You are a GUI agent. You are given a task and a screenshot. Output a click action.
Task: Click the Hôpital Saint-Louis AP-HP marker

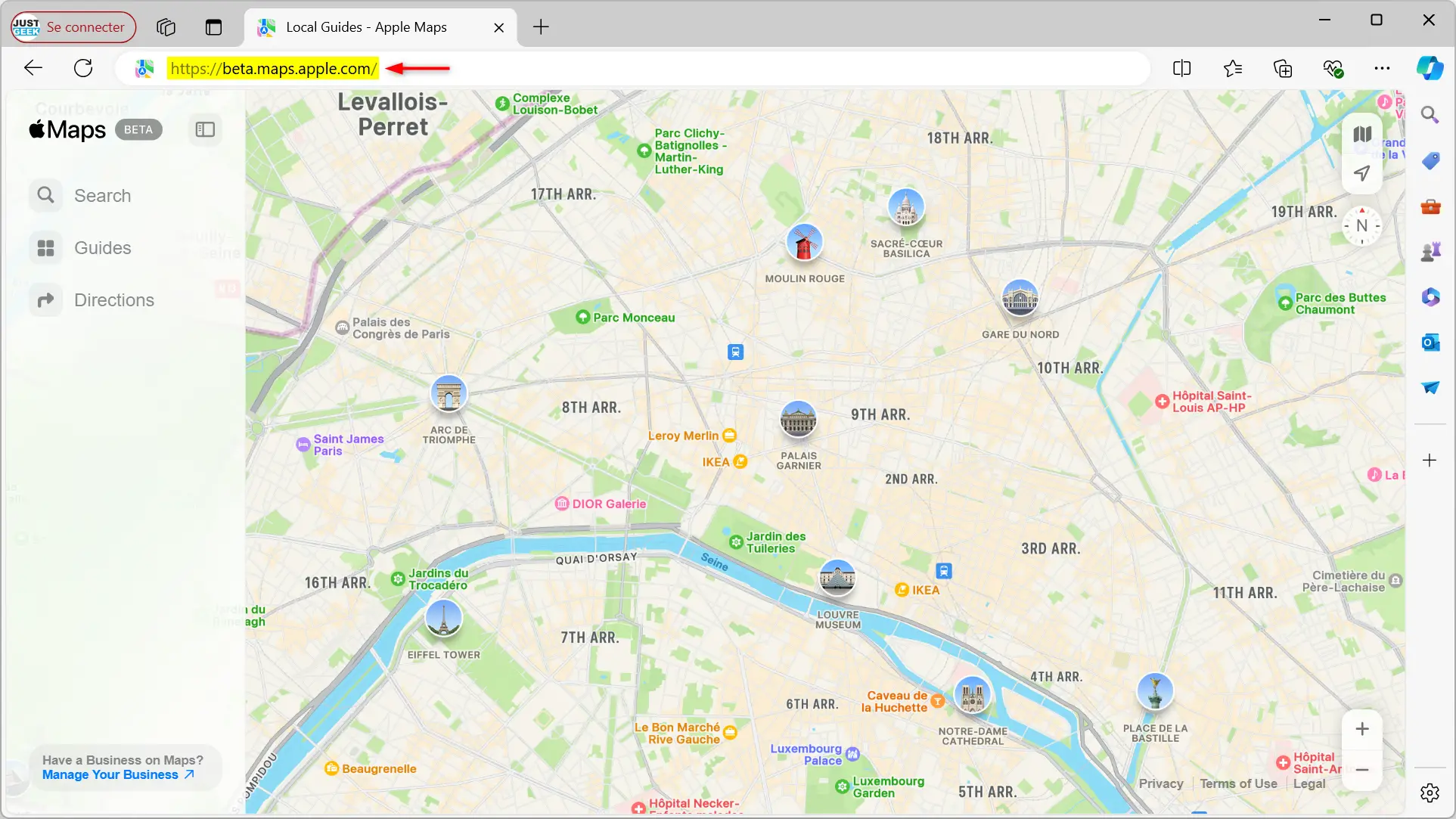1162,402
